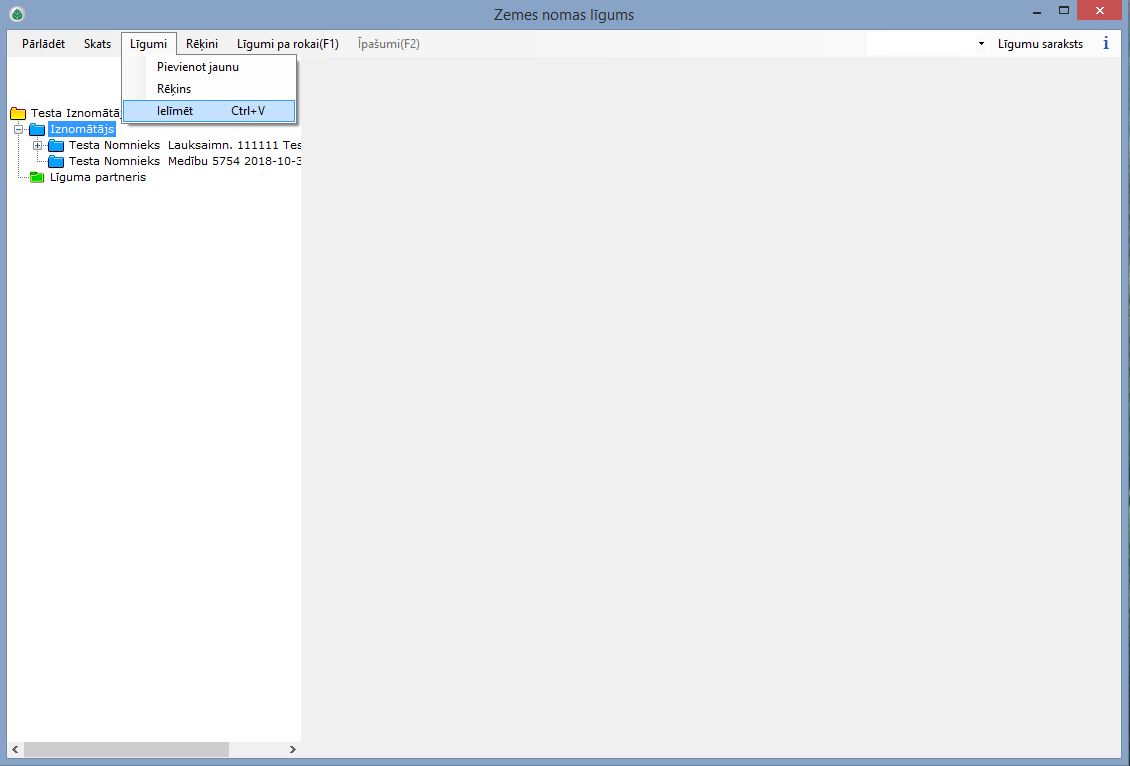Screen dimensions: 1130x766
Task: Click the blue Iznomātājs folder icon
Action: click(38, 129)
